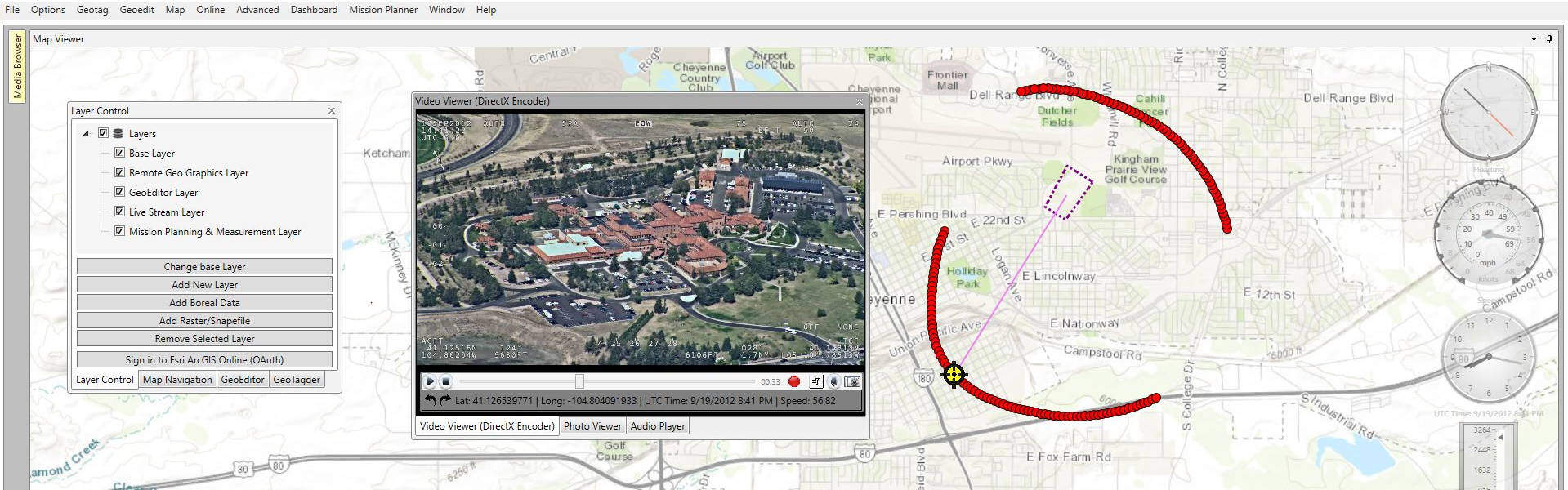Click the Add Boreal Data button
1568x490 pixels.
204,303
